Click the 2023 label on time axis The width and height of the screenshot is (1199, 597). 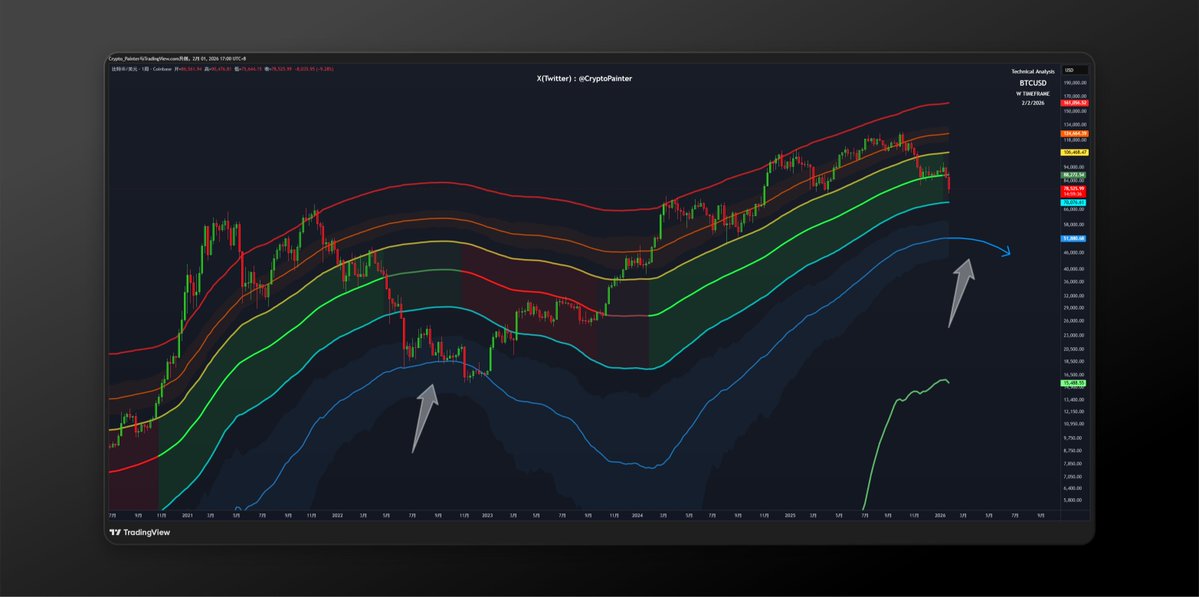pos(487,516)
